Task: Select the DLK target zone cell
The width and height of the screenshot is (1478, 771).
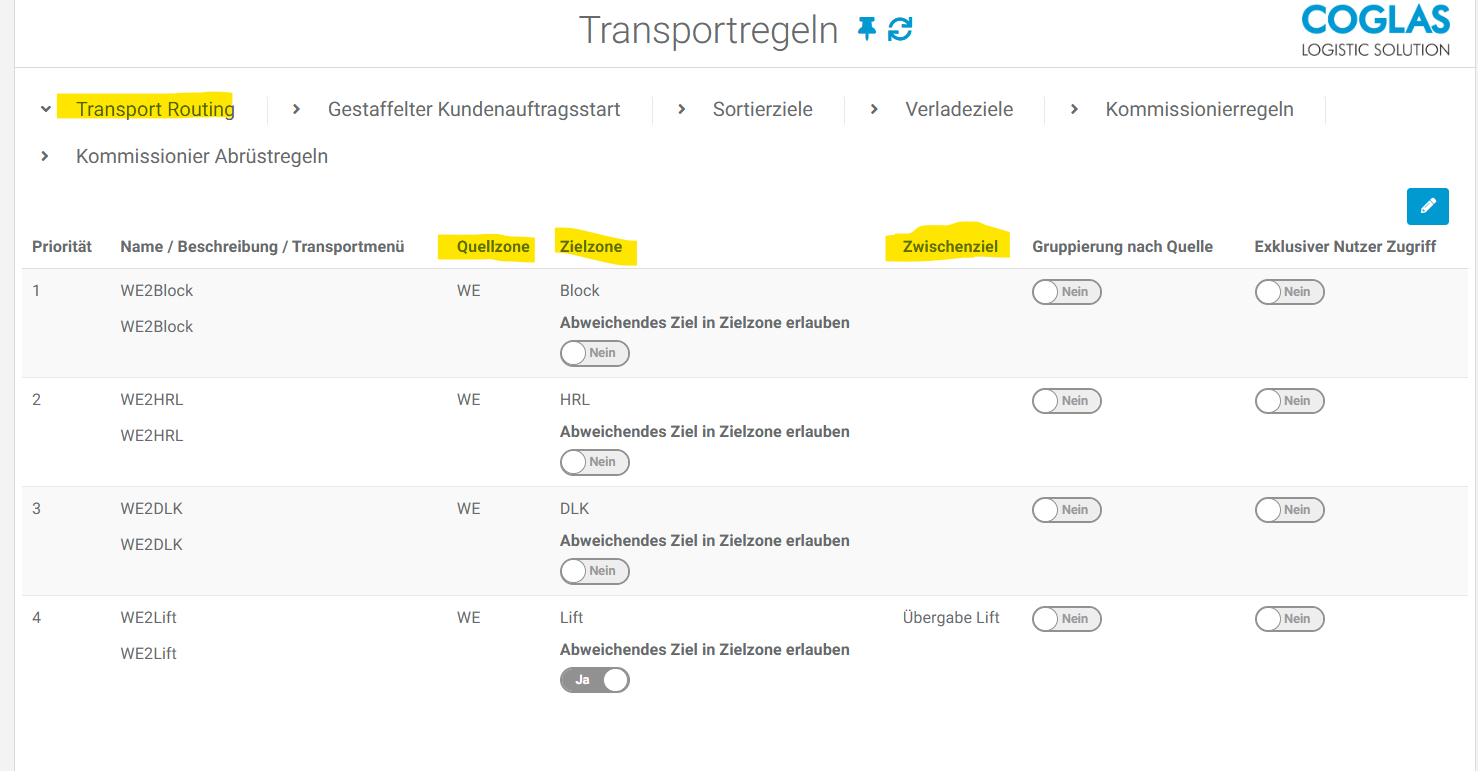Action: coord(575,509)
